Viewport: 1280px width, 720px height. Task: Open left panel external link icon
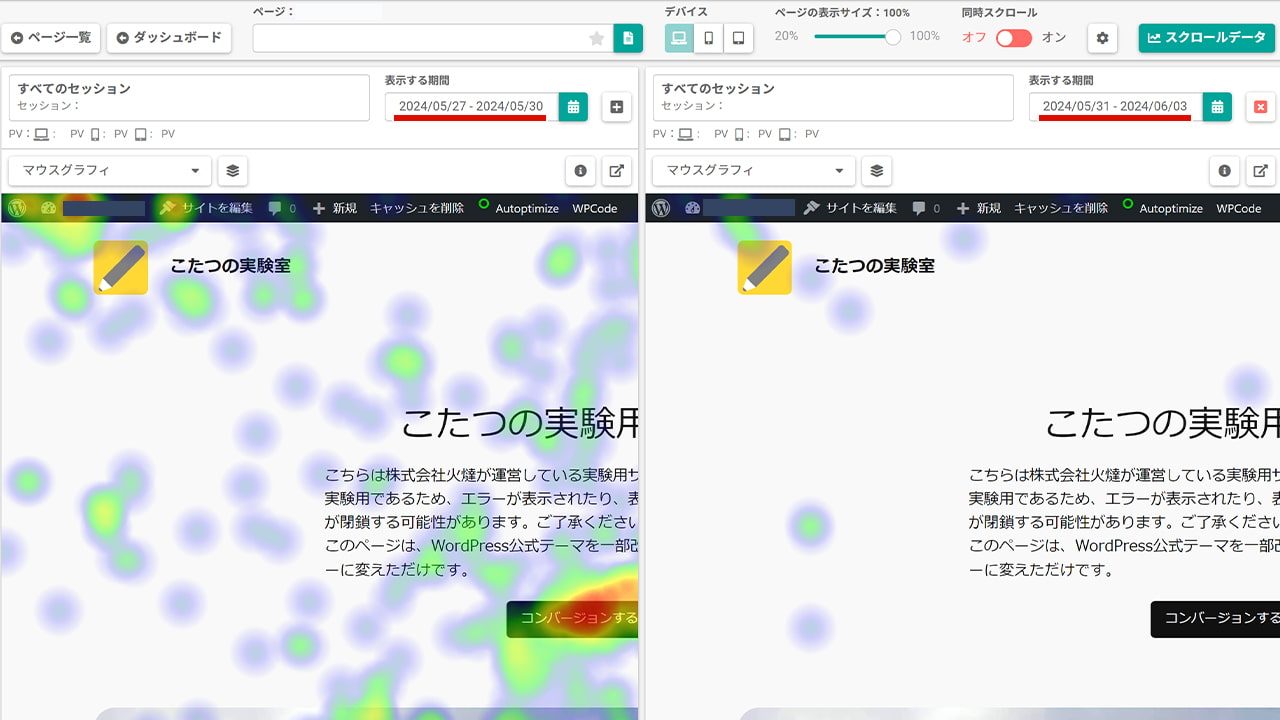(617, 171)
